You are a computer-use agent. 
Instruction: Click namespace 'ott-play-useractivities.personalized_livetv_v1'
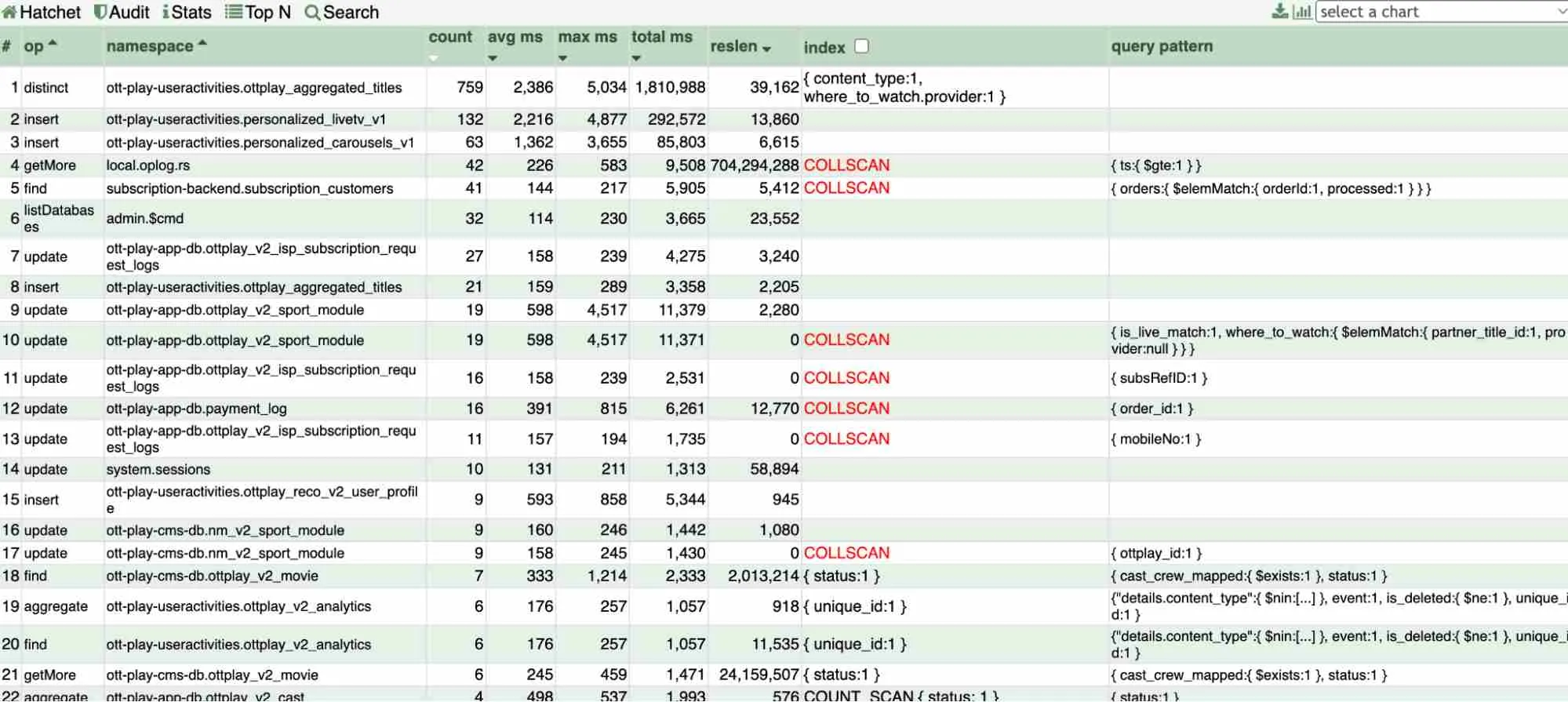pos(246,119)
